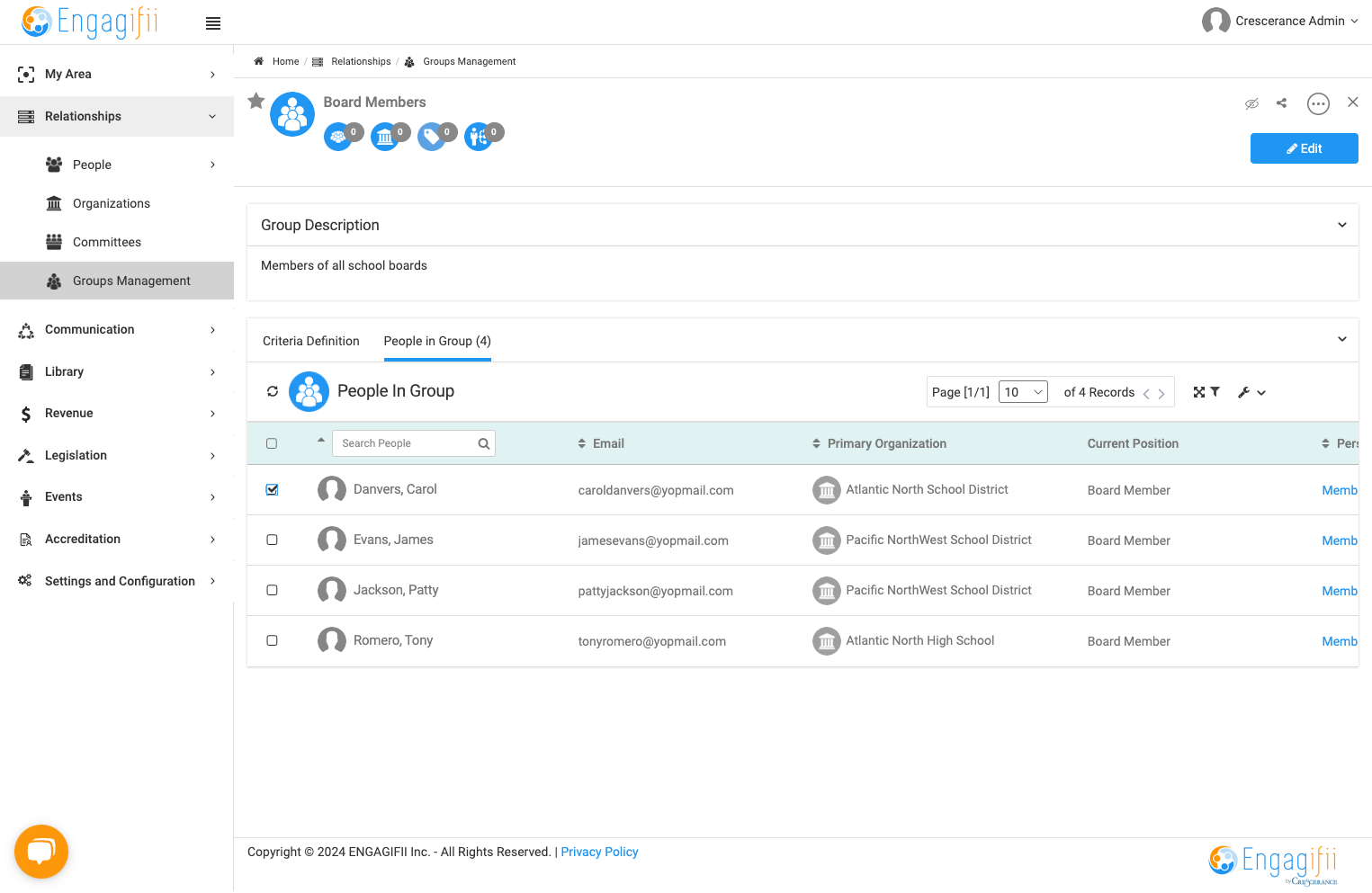Open the chat support bubble
The height and width of the screenshot is (893, 1372).
tap(41, 852)
